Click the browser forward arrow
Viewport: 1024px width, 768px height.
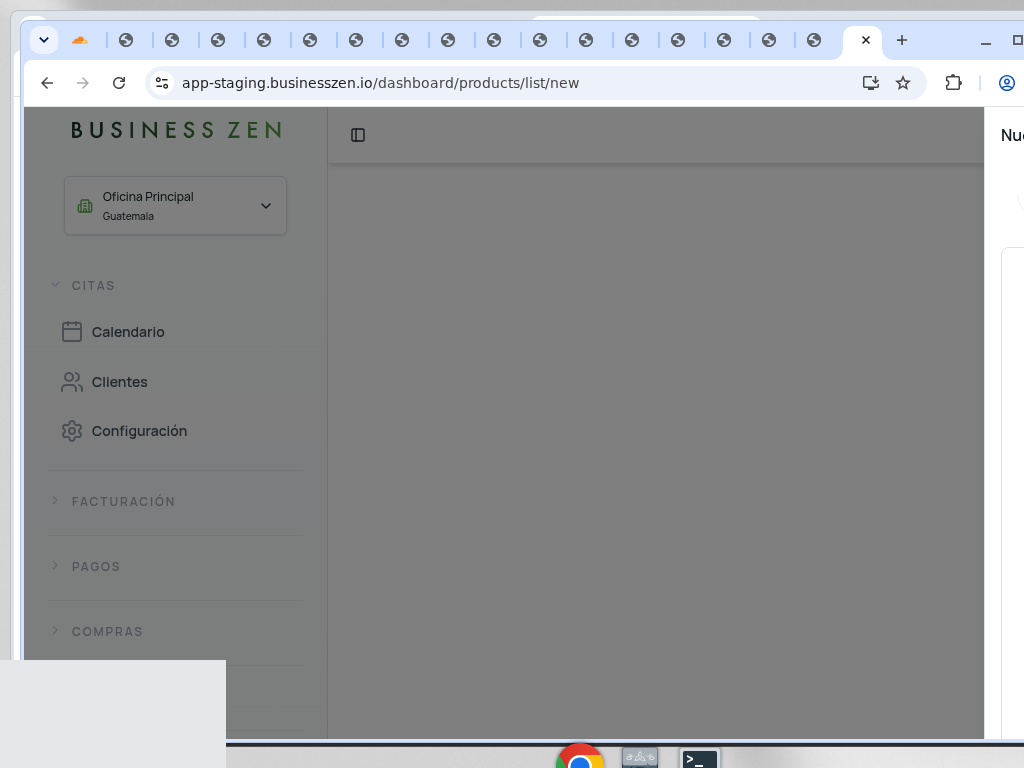click(x=83, y=83)
